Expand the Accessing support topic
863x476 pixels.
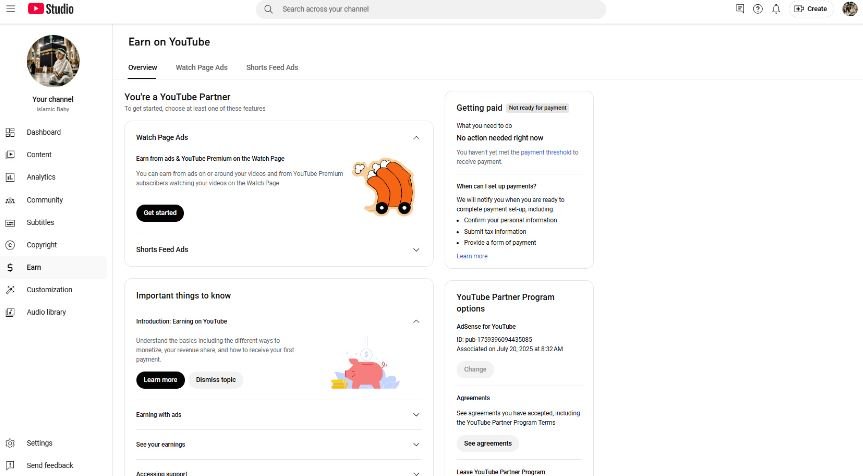pyautogui.click(x=416, y=473)
